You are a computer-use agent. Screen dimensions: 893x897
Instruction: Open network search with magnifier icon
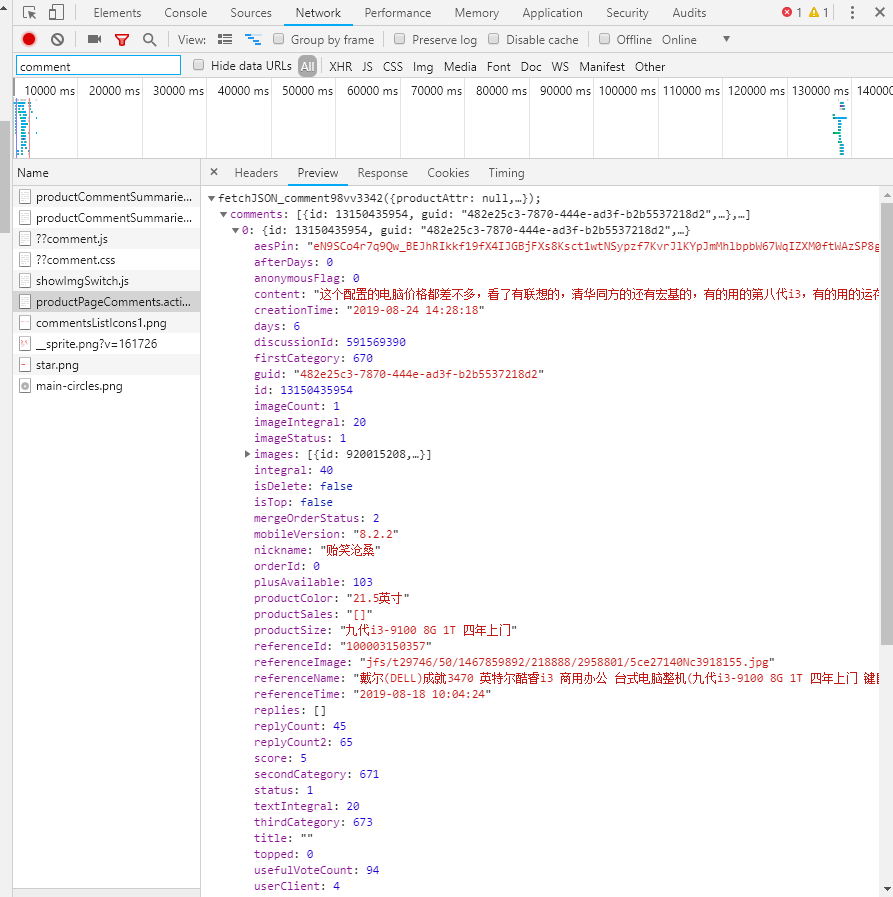coord(149,39)
